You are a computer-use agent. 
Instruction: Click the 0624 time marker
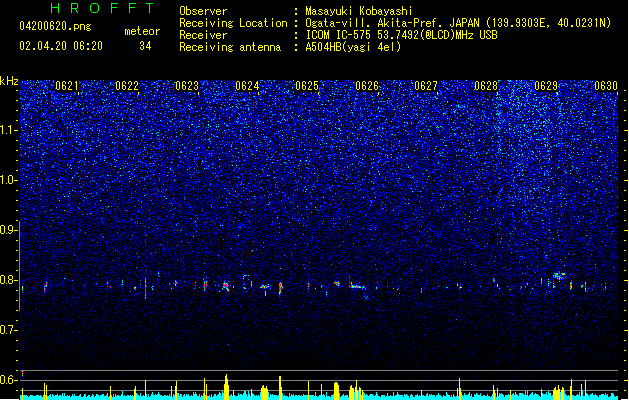(x=247, y=86)
